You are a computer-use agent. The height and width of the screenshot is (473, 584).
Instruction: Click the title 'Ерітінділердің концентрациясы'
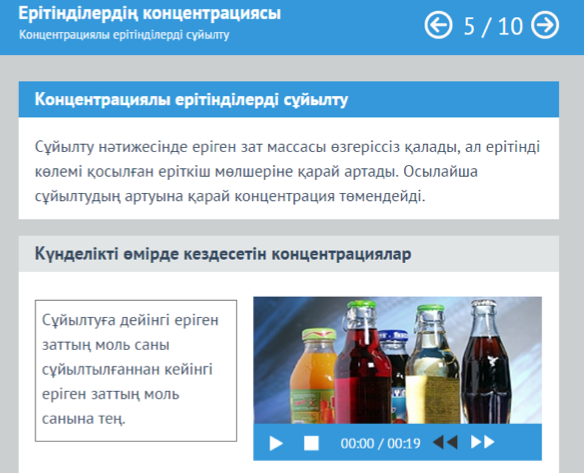click(x=149, y=13)
